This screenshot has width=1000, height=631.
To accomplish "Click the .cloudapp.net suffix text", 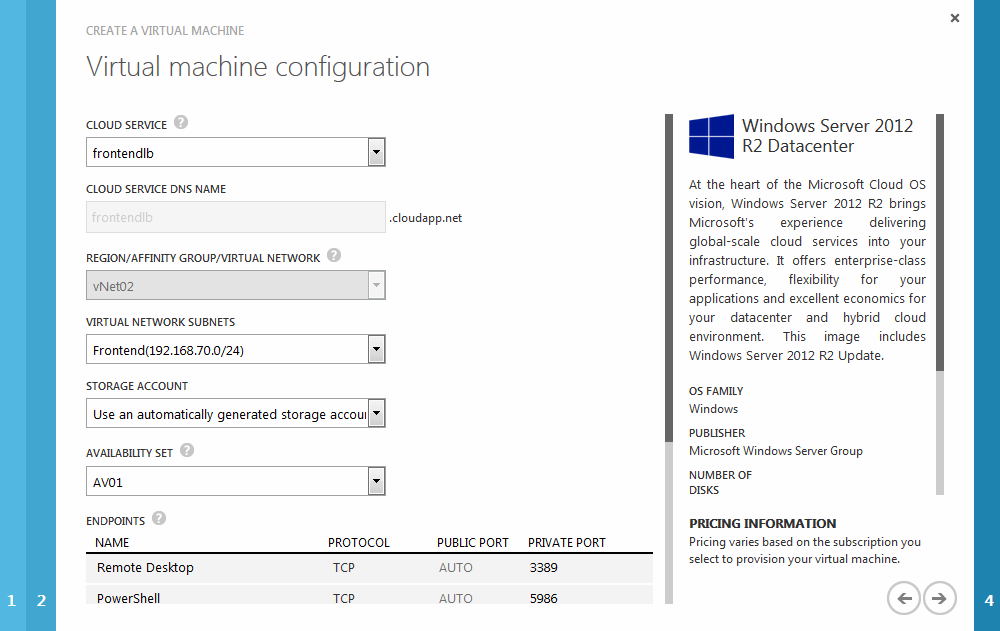I will tap(425, 218).
